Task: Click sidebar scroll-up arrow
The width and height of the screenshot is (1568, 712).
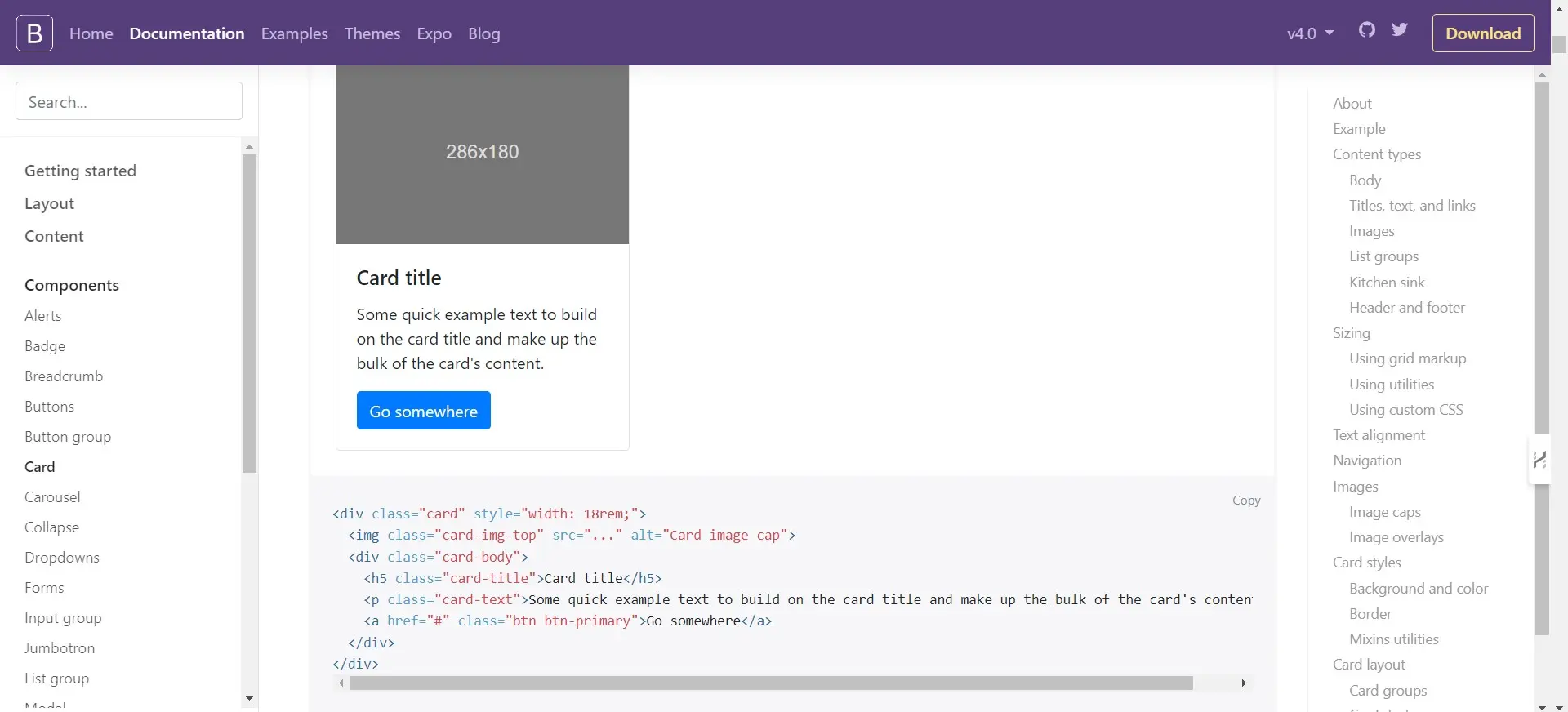Action: (x=249, y=147)
